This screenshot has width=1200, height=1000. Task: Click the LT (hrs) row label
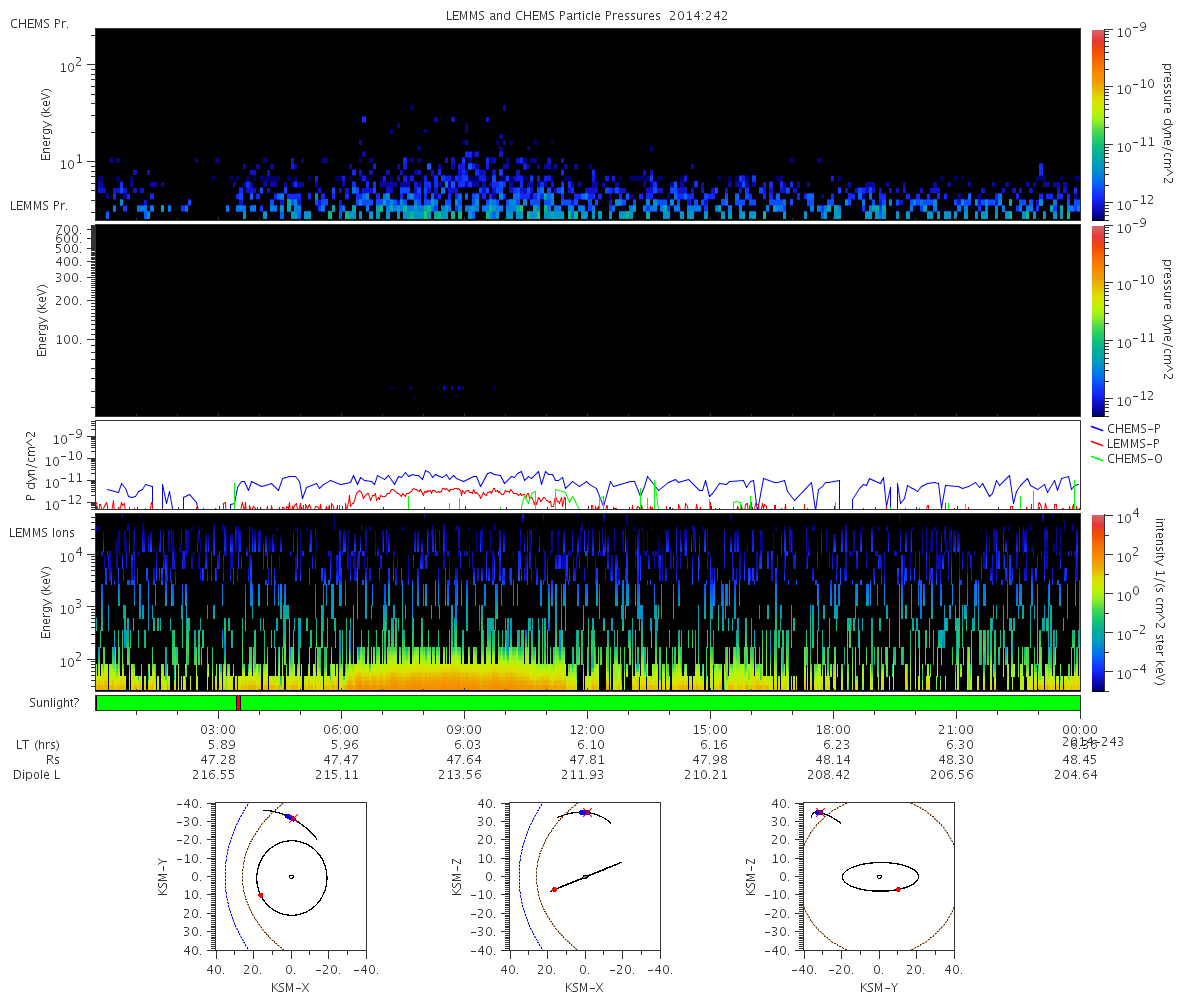pos(40,745)
